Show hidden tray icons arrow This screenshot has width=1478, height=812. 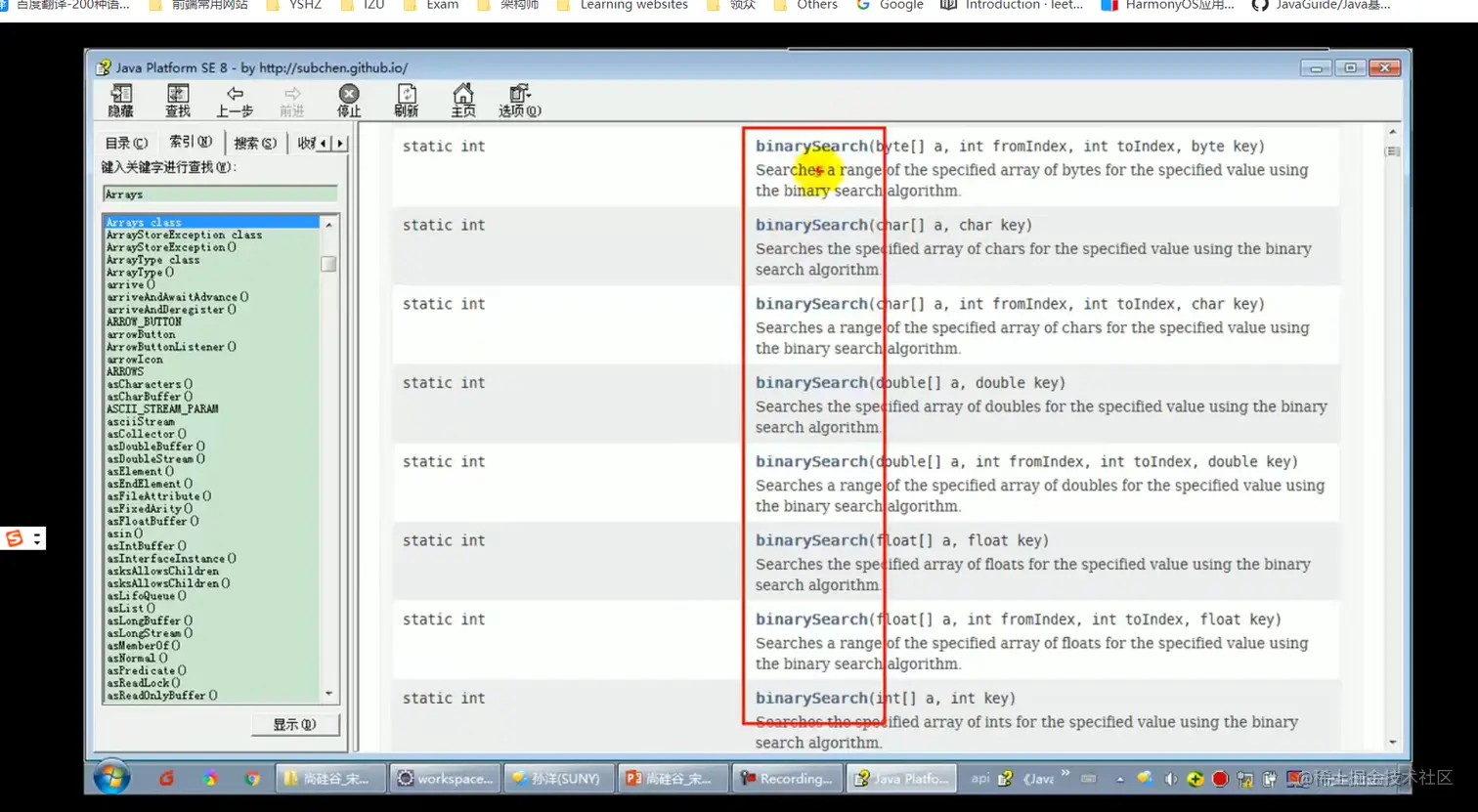click(x=1120, y=779)
